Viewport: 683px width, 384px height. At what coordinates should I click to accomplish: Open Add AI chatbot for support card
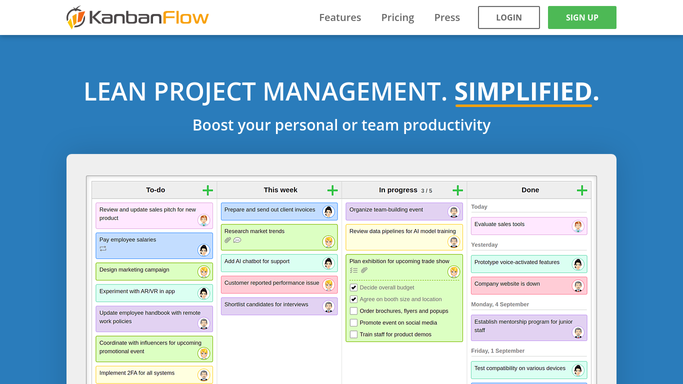pos(279,263)
